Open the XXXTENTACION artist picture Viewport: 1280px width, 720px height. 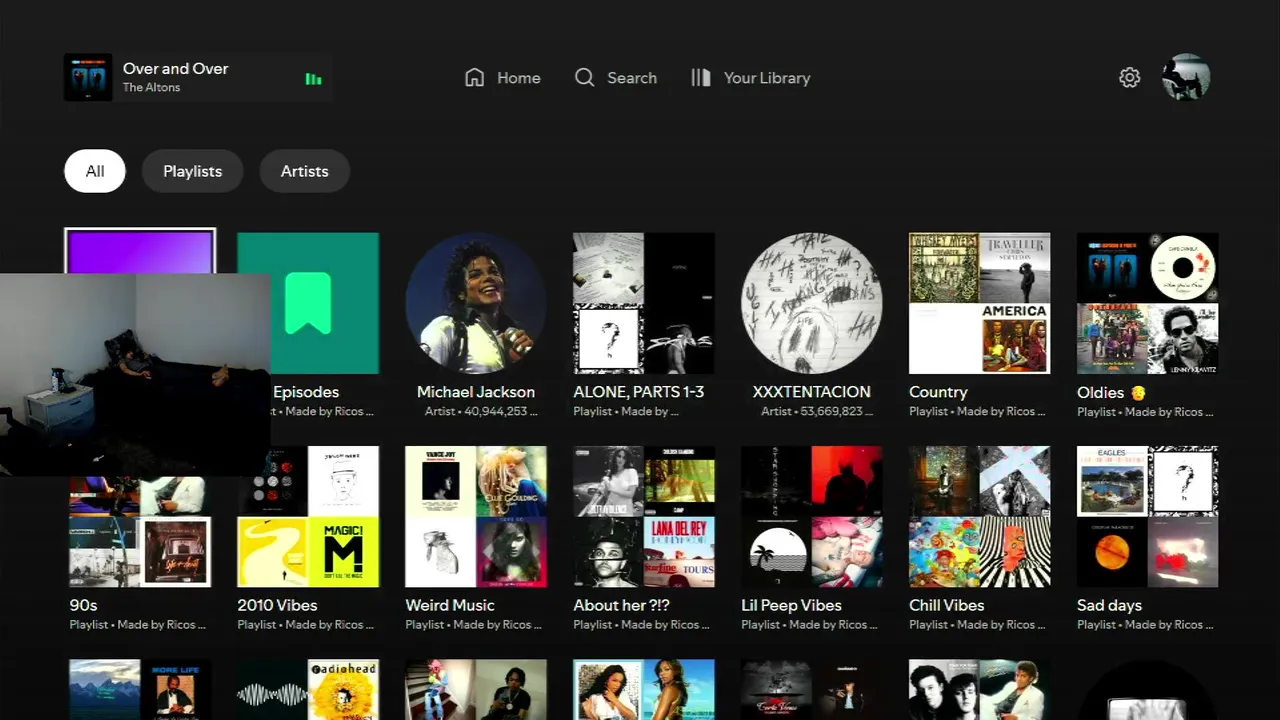point(812,303)
